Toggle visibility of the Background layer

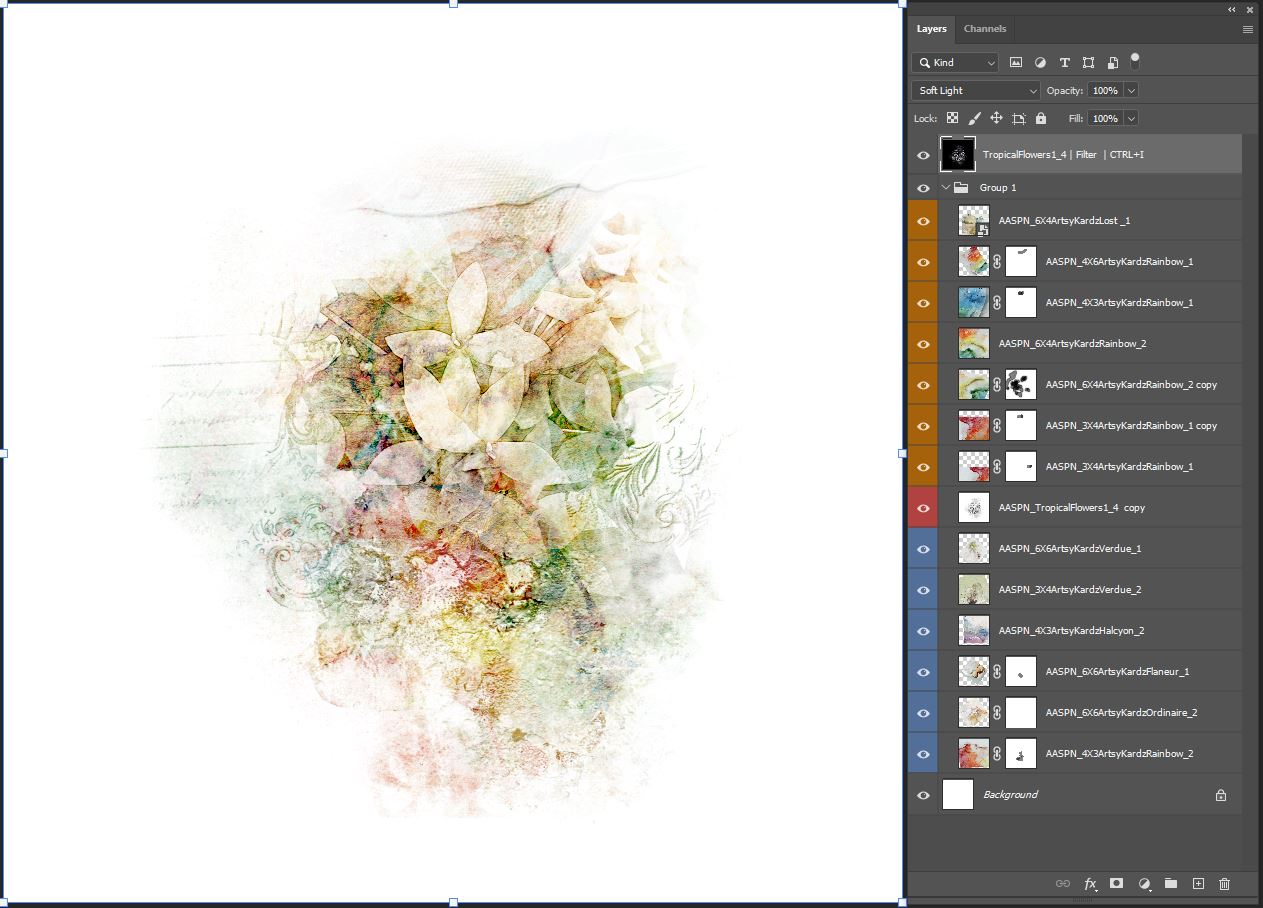point(922,794)
